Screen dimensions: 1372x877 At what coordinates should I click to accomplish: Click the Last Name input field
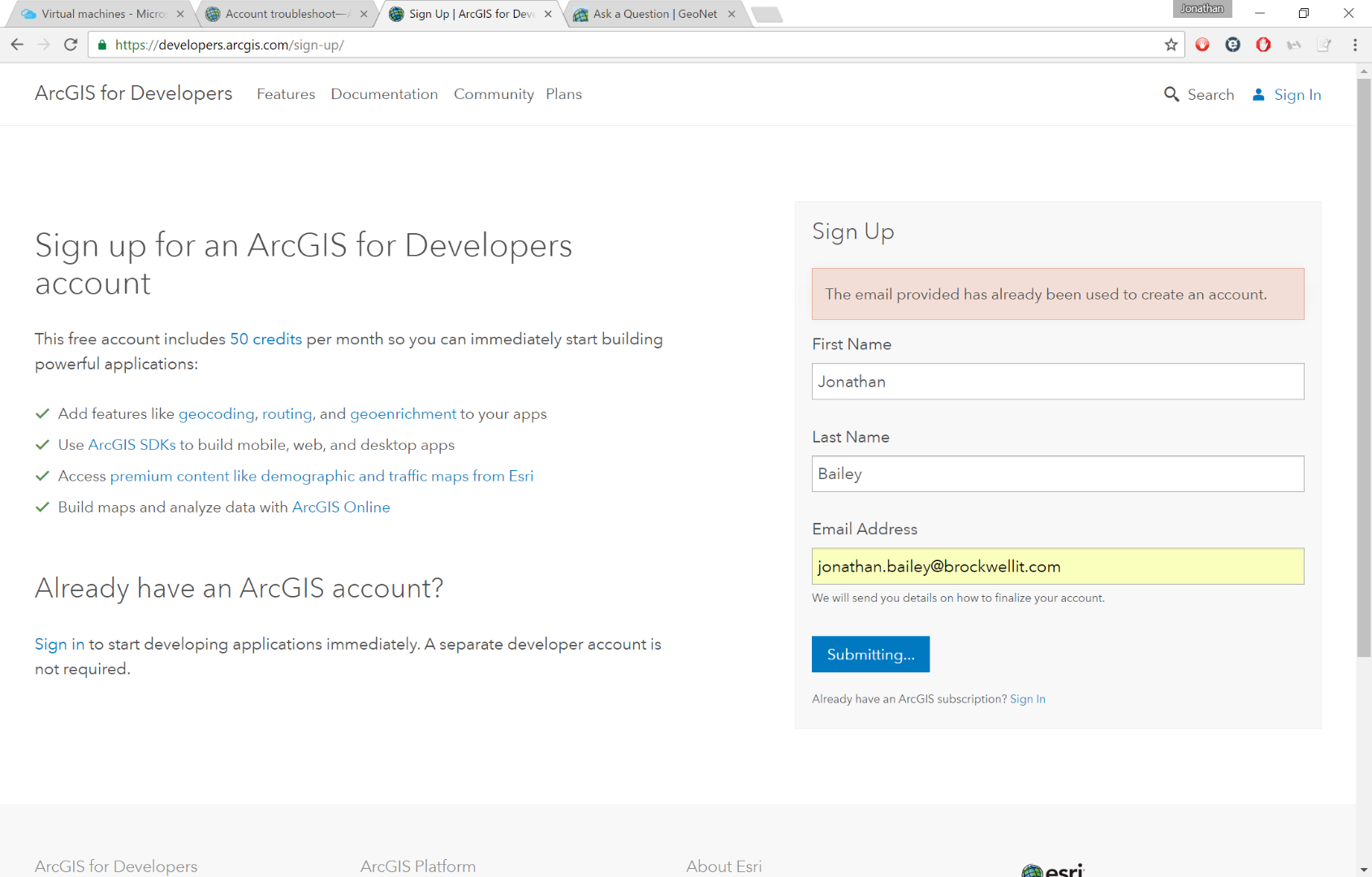click(1058, 474)
